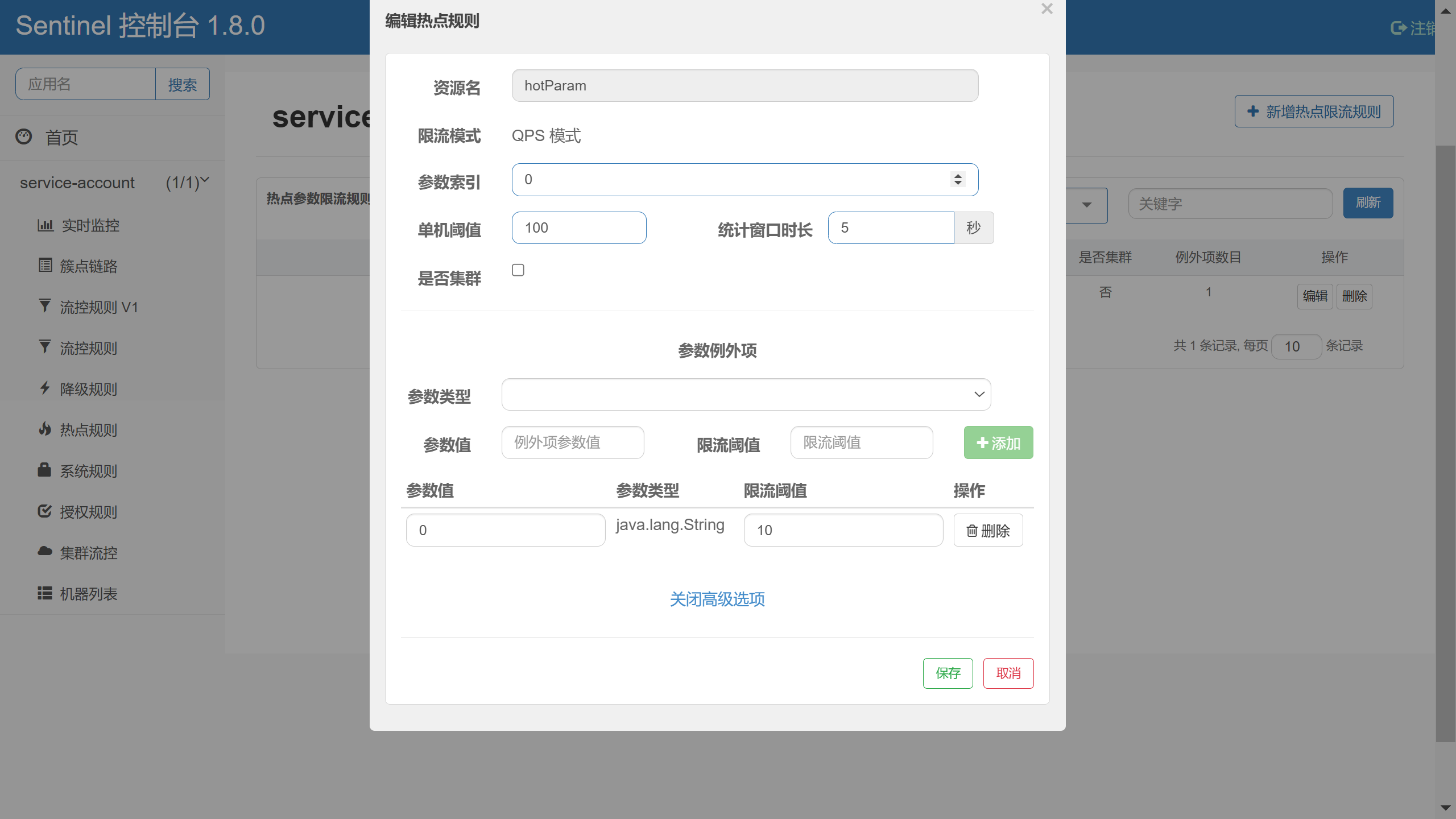Toggle the 是否集群 checkbox

(x=518, y=270)
